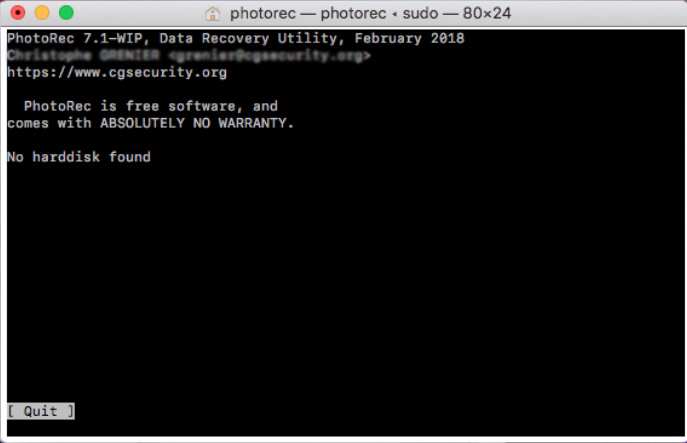This screenshot has height=443, width=687.
Task: Open the https://www.cgsecurity.org URL
Action: coord(117,72)
